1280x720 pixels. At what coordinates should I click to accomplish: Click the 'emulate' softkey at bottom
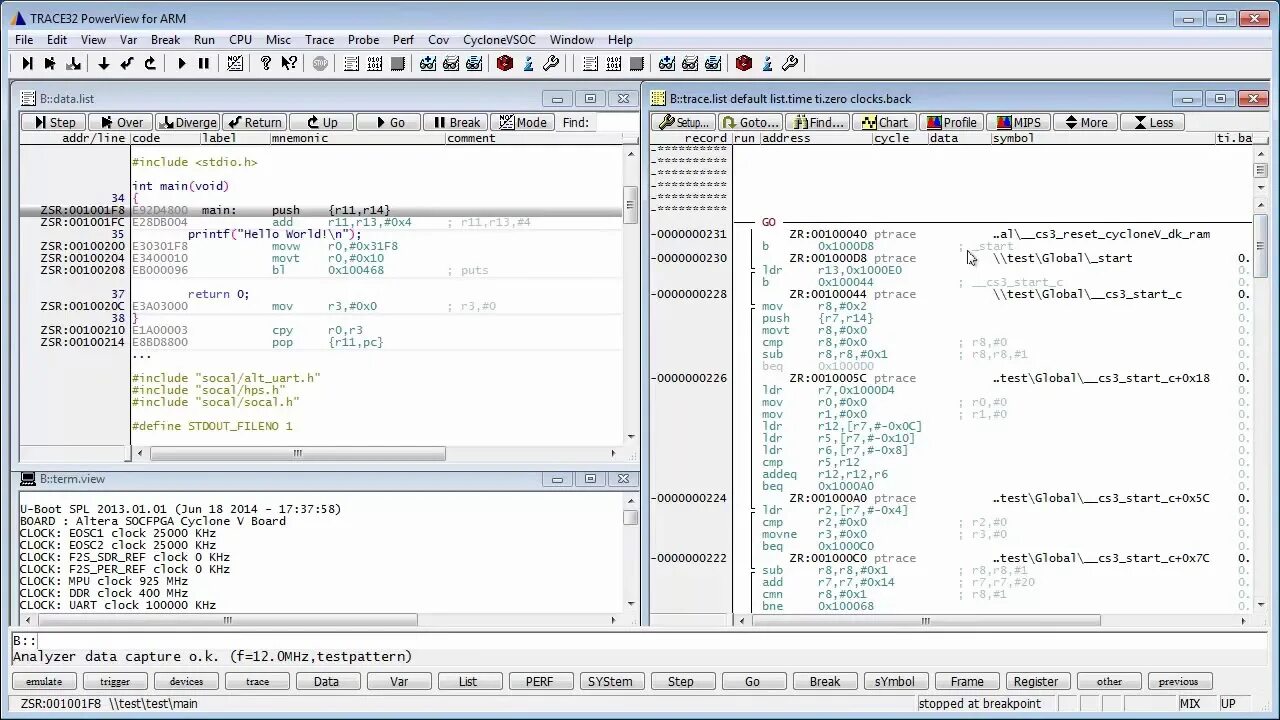pyautogui.click(x=44, y=681)
